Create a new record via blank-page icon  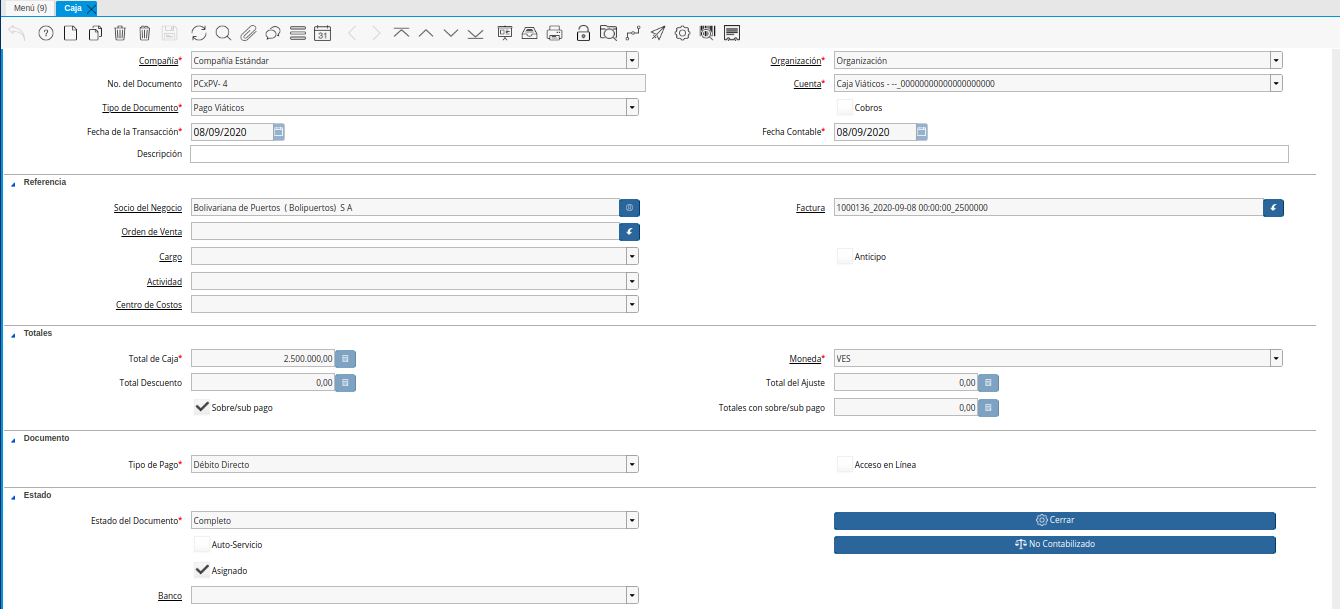70,33
